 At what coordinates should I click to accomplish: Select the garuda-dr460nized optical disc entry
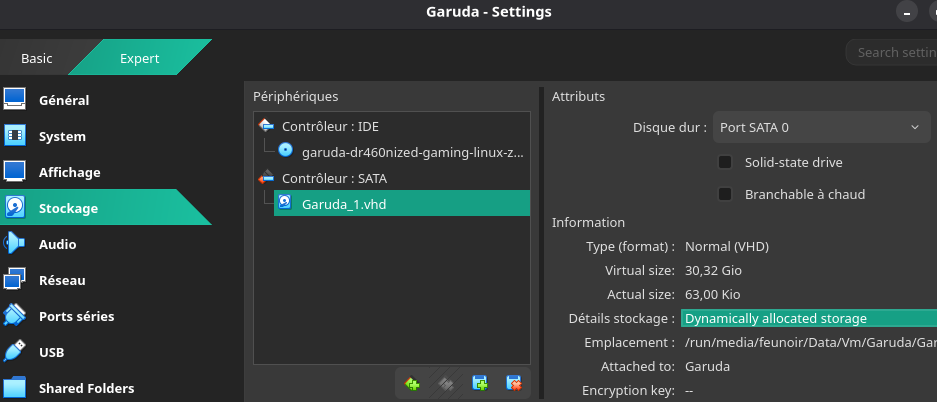coord(412,152)
